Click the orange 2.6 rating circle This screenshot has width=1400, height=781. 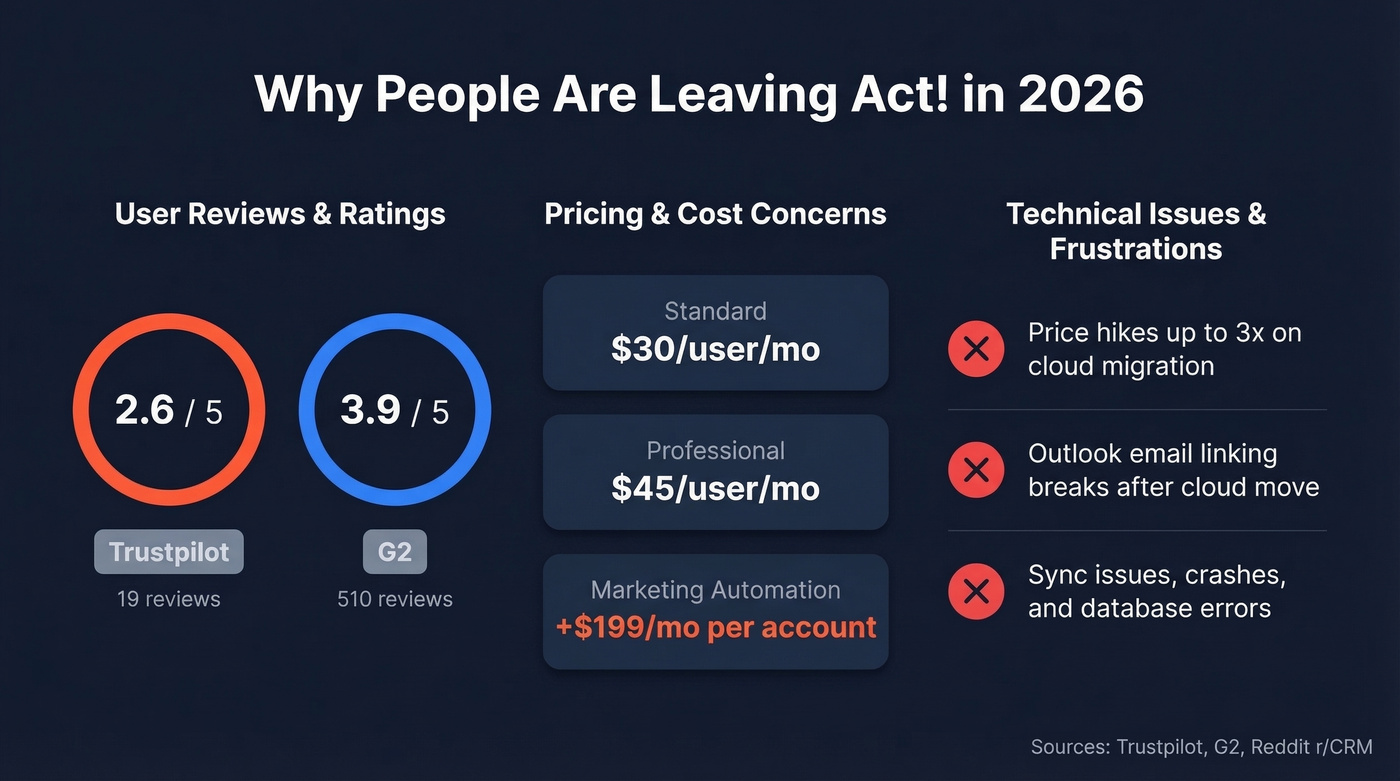click(169, 410)
